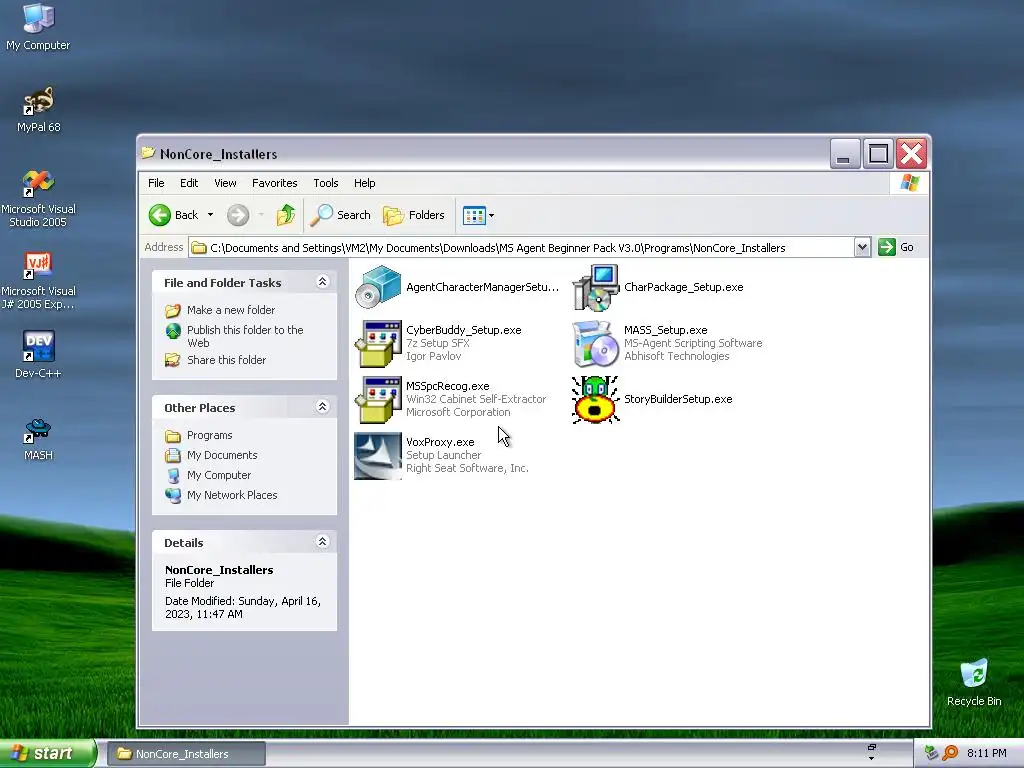
Task: Go to My Documents in Other Places
Action: 222,455
